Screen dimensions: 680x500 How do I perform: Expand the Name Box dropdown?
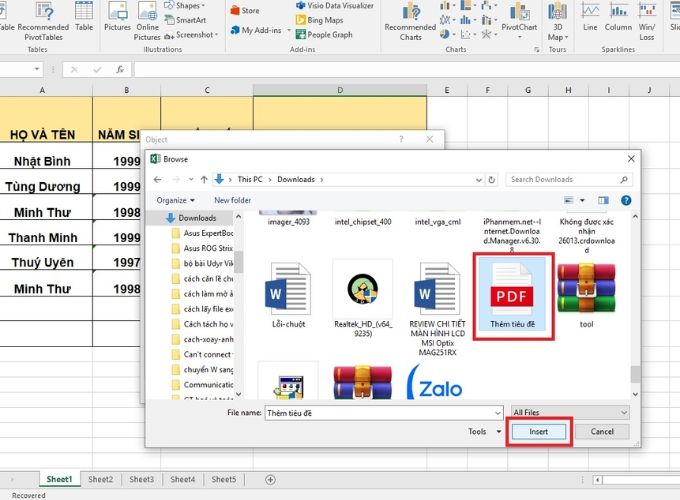pyautogui.click(x=37, y=69)
